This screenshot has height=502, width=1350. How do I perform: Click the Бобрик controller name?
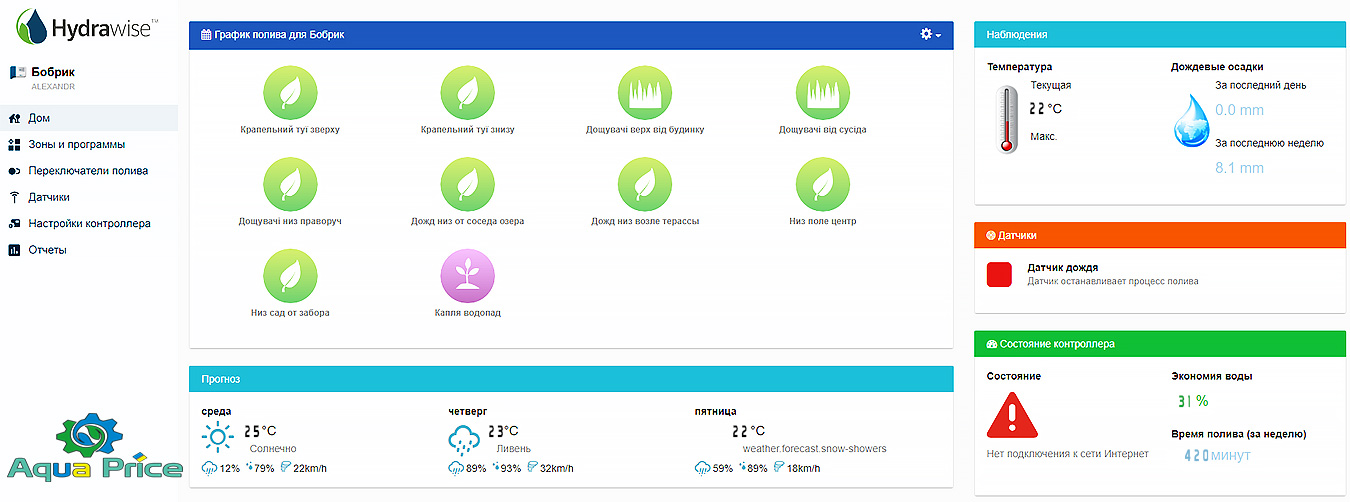[x=53, y=72]
